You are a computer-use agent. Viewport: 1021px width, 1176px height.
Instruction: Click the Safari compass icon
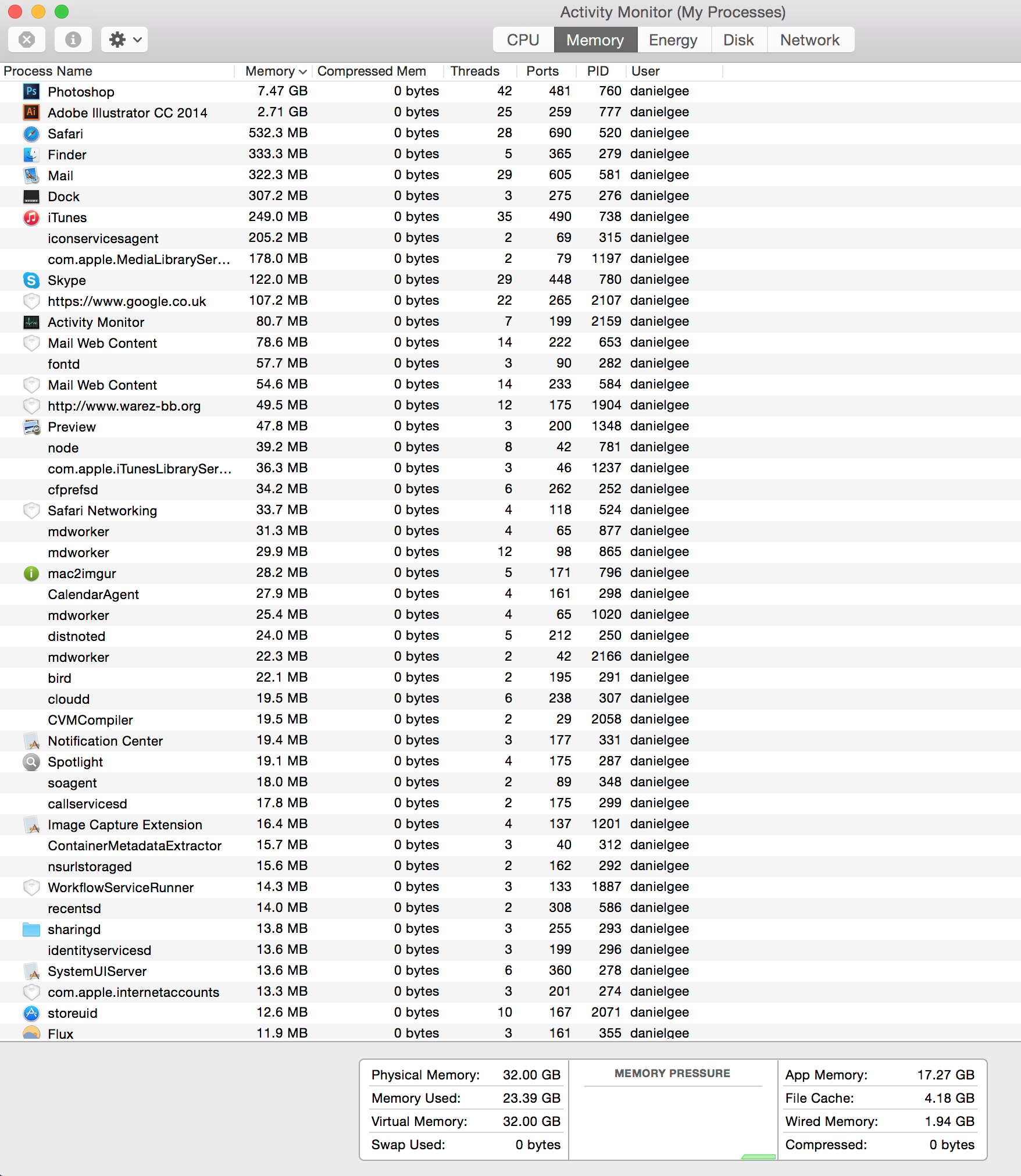(31, 133)
